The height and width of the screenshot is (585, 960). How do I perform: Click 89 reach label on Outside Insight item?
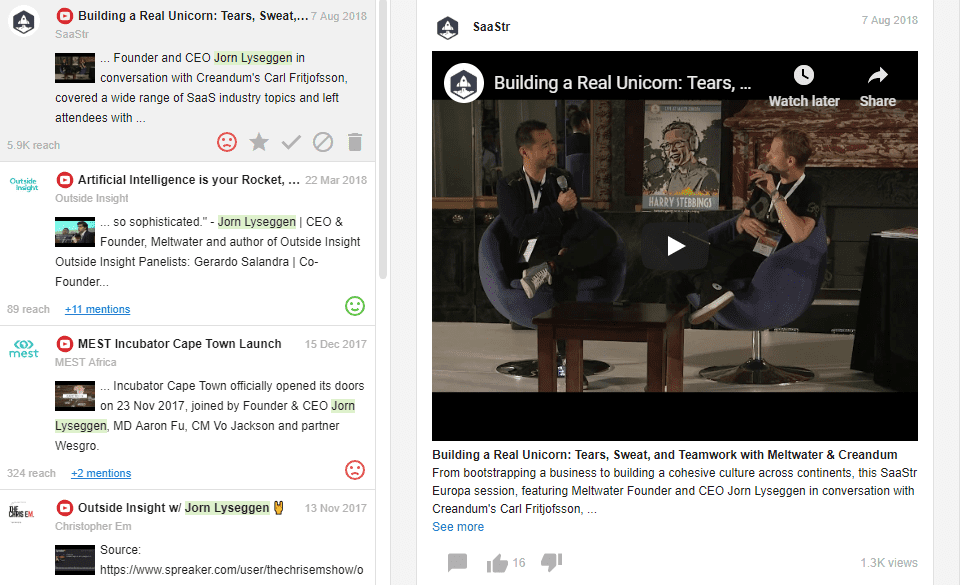[28, 309]
